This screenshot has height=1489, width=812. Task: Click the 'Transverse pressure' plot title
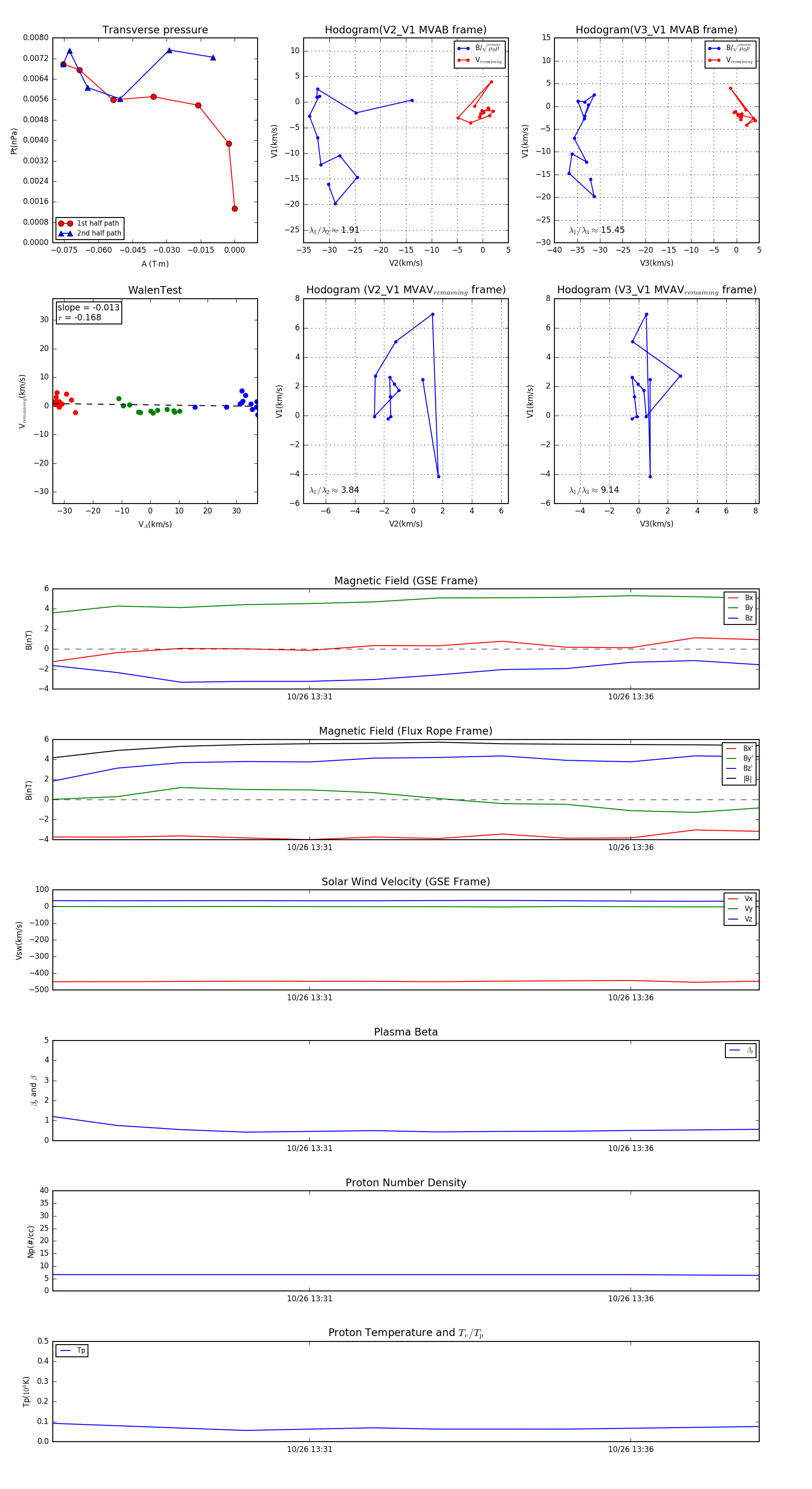click(x=155, y=30)
